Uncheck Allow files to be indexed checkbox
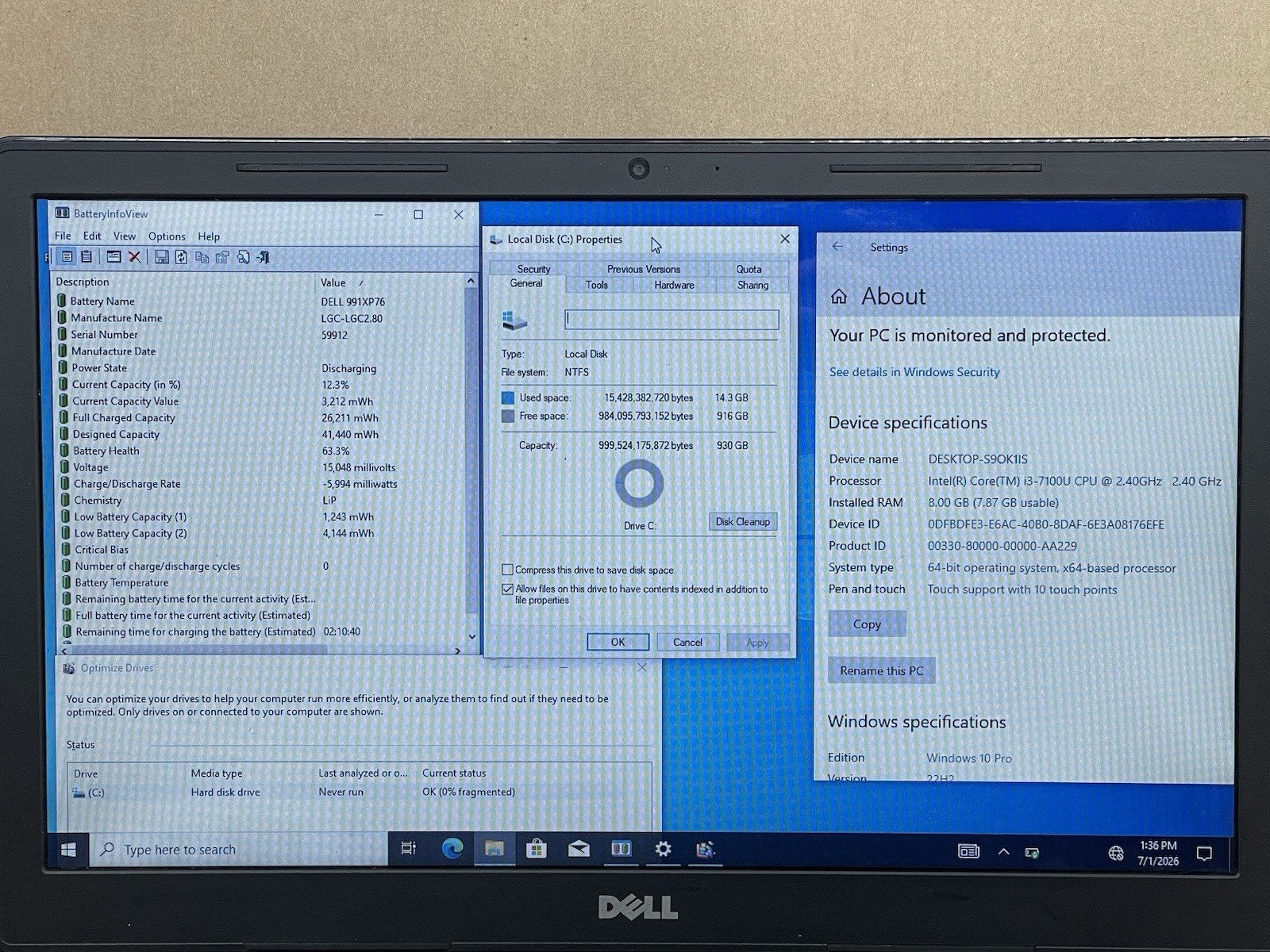 coord(507,589)
